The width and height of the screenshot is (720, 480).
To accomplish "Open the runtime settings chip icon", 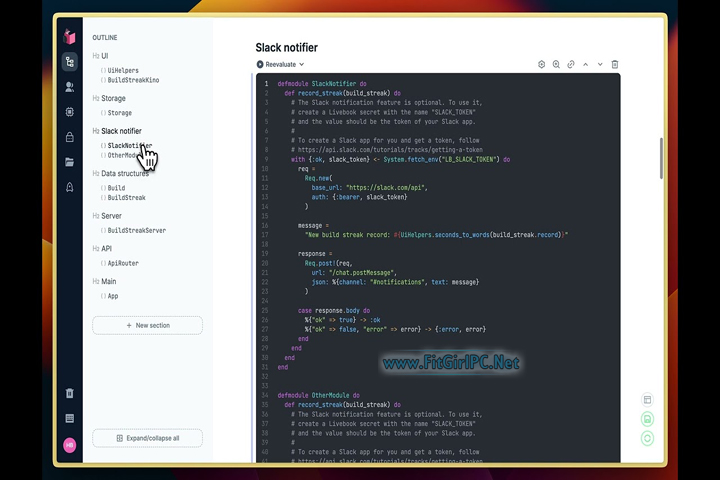I will (x=69, y=112).
